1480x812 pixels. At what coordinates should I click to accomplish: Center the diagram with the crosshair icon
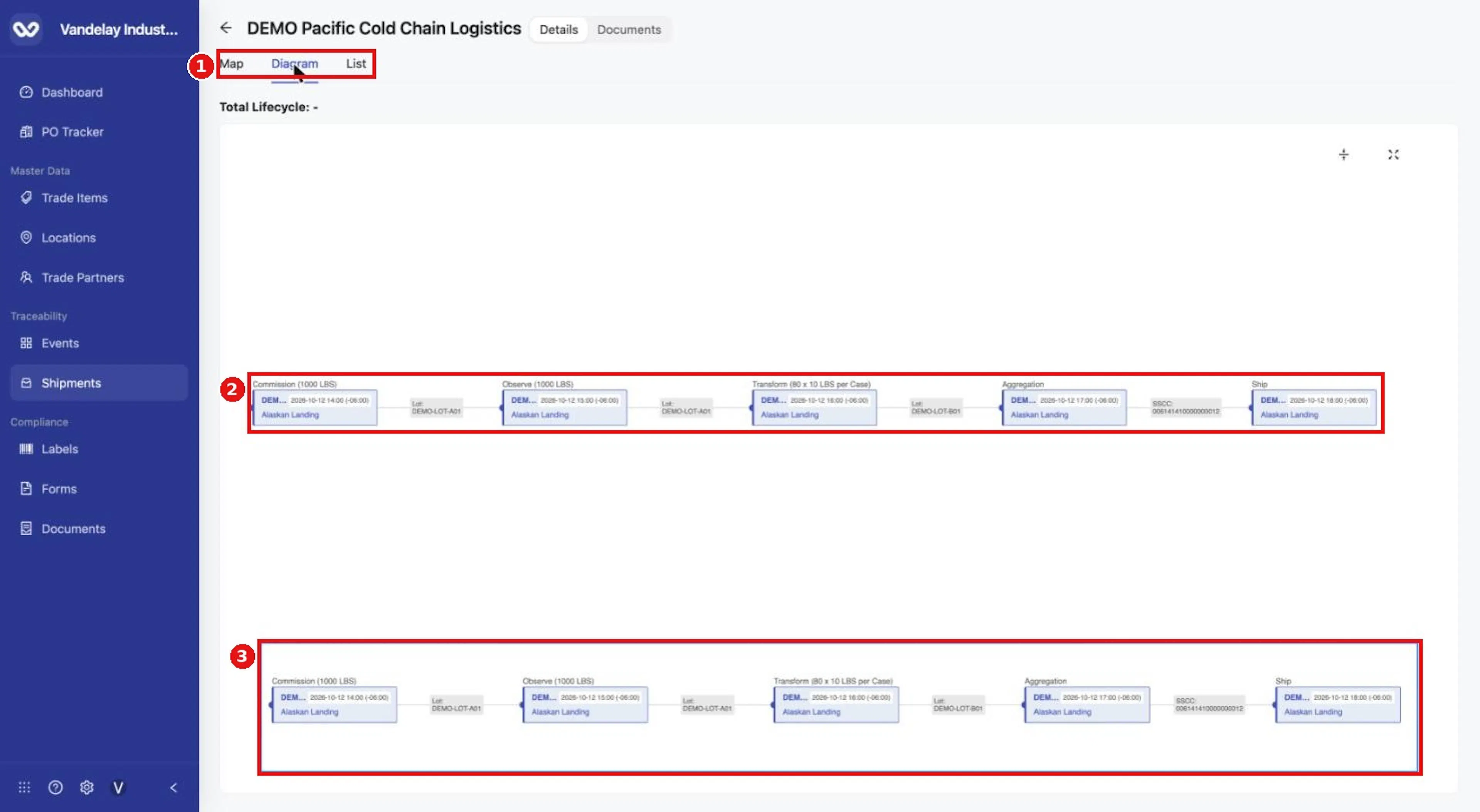1343,154
